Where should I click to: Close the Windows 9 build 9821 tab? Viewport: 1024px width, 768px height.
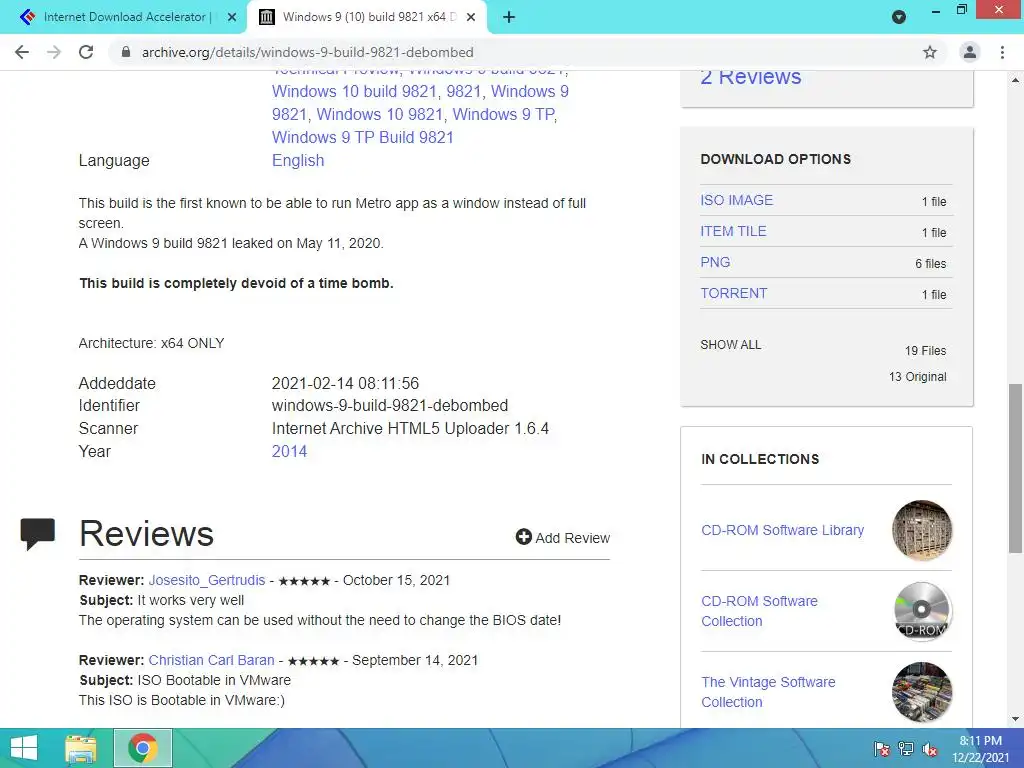(471, 17)
